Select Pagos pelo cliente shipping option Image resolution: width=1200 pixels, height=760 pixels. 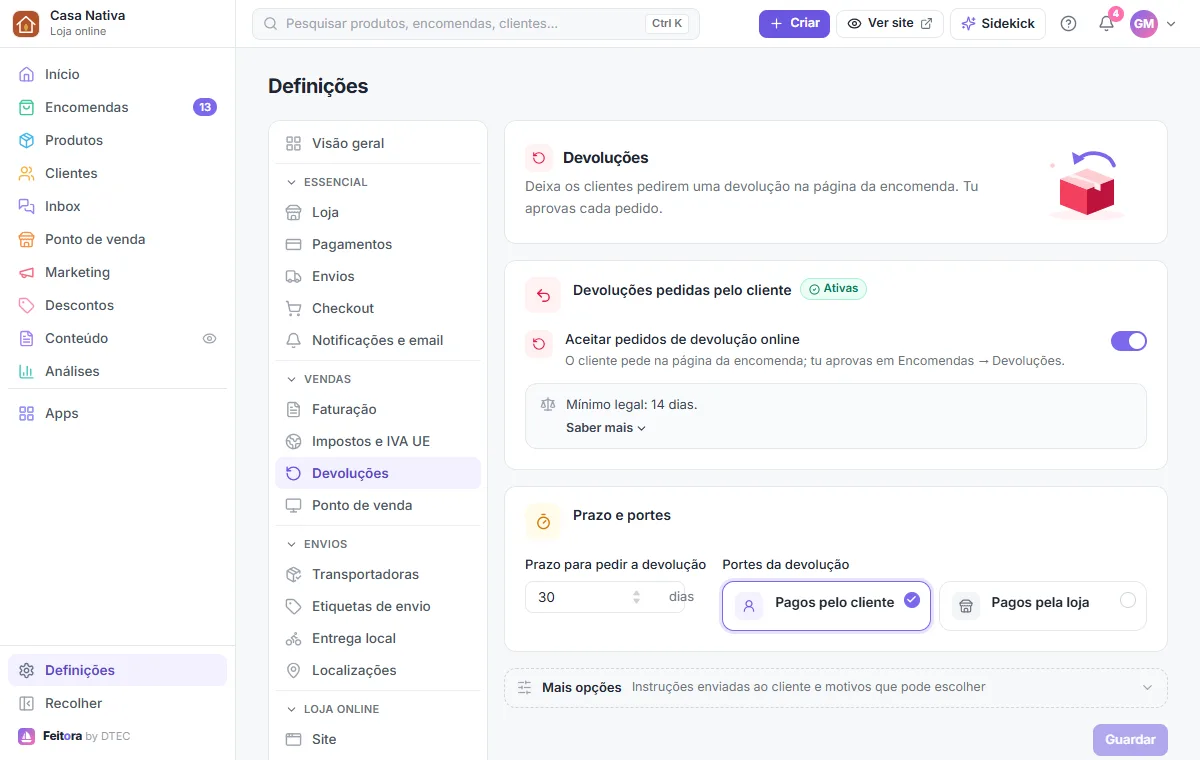pyautogui.click(x=826, y=606)
